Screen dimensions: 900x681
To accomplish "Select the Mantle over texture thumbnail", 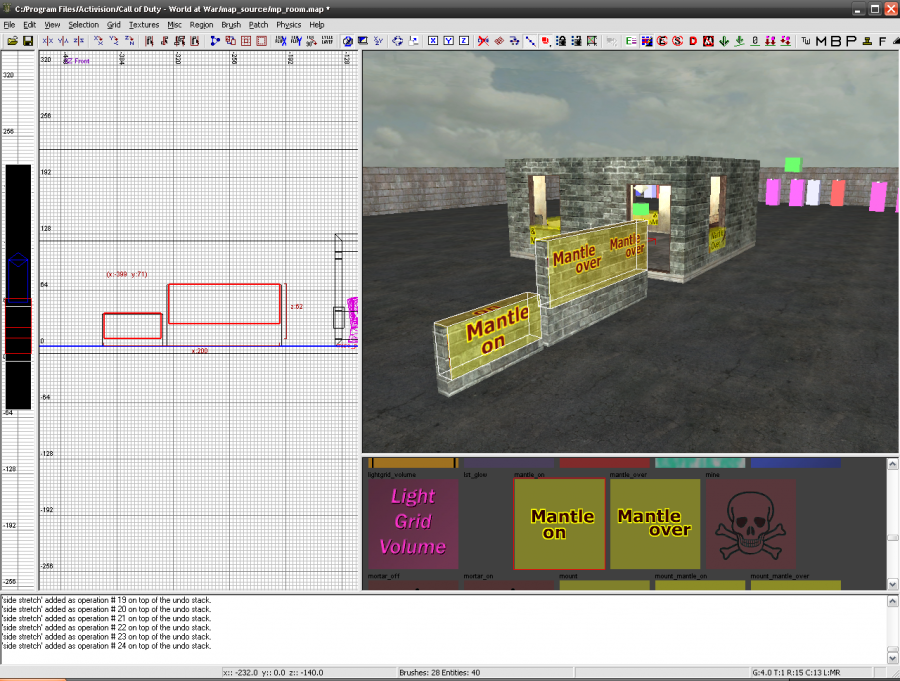I will [x=655, y=524].
